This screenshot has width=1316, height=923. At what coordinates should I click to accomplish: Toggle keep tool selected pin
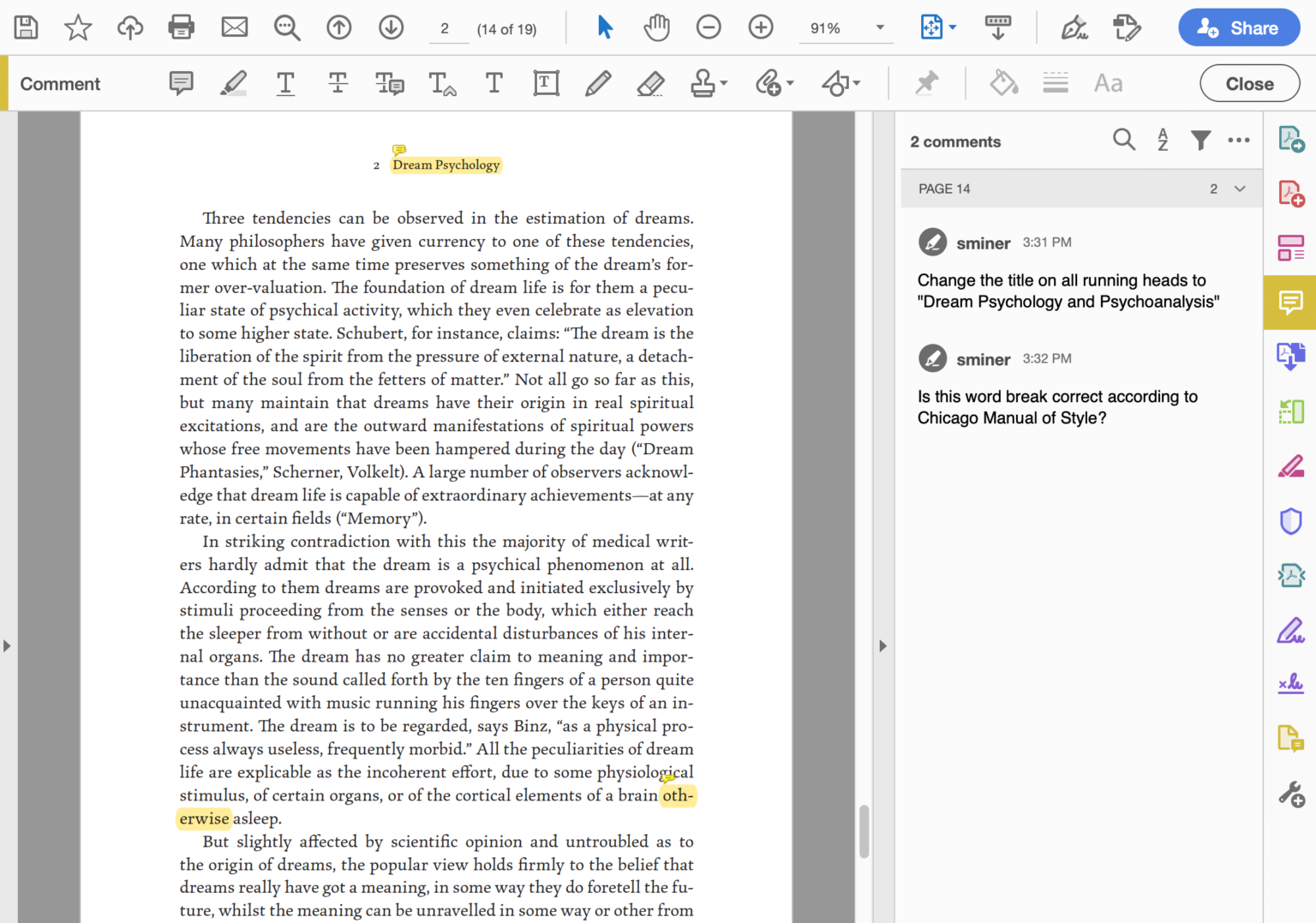[926, 82]
